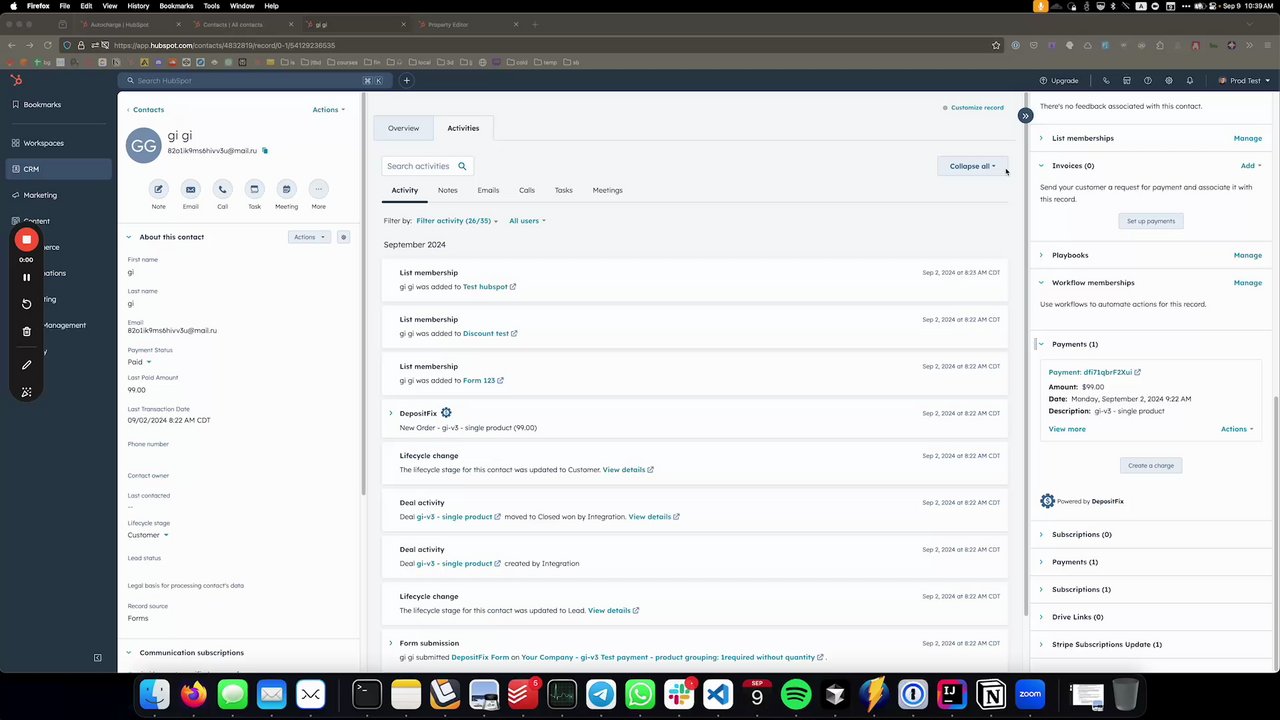Open the marketplace icon in top bar
The width and height of the screenshot is (1280, 720).
click(x=1127, y=80)
